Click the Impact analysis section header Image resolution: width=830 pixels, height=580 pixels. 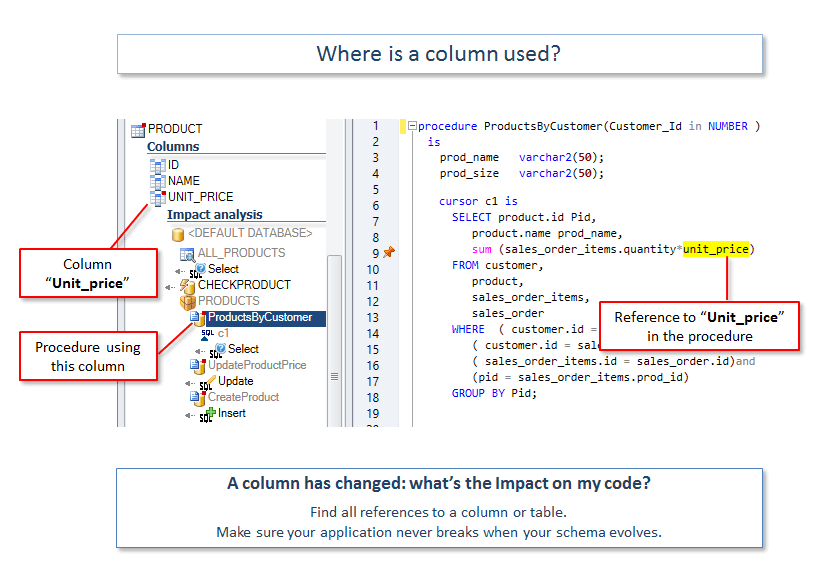(x=214, y=214)
